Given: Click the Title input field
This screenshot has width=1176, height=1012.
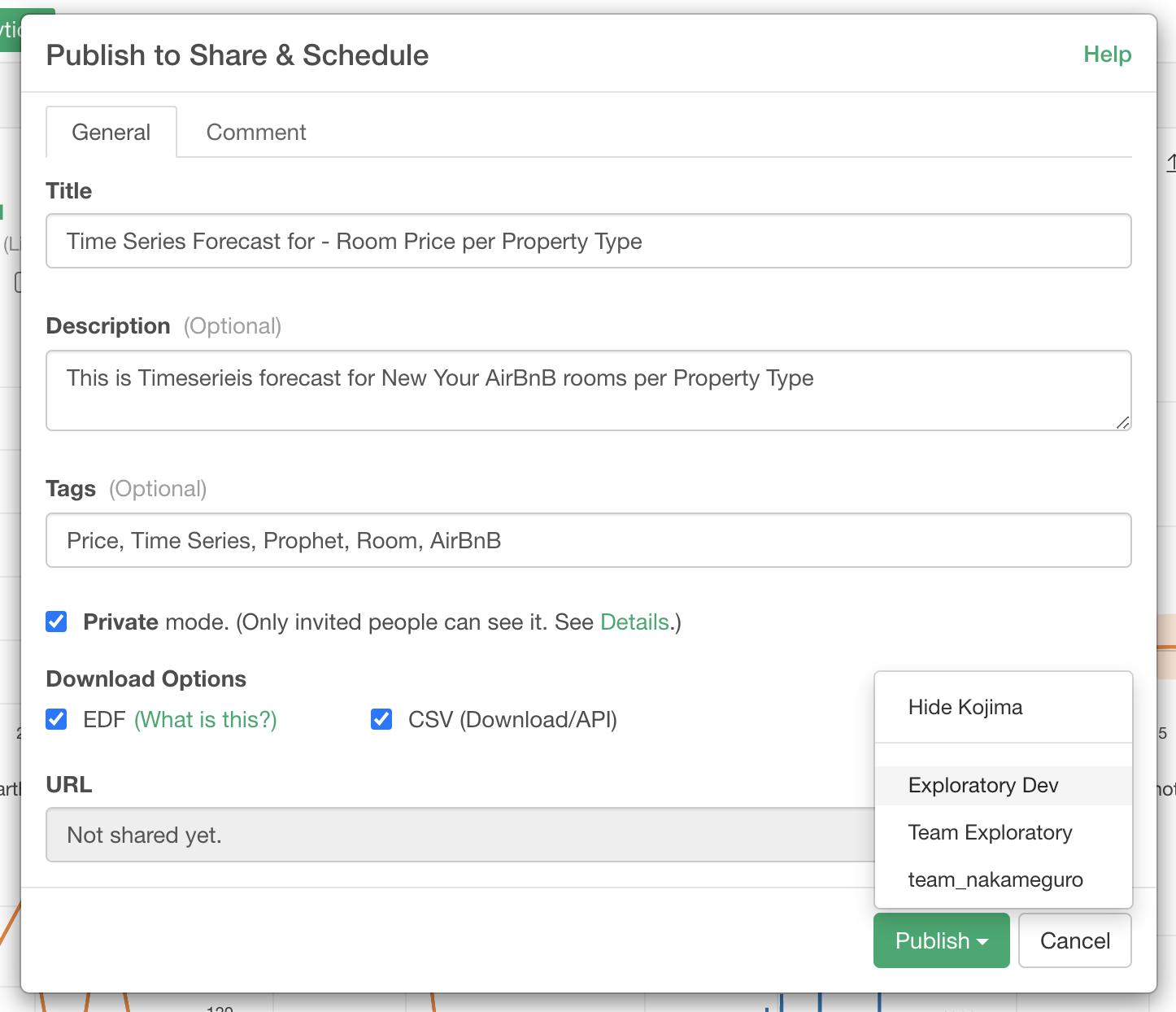Looking at the screenshot, I should point(588,241).
